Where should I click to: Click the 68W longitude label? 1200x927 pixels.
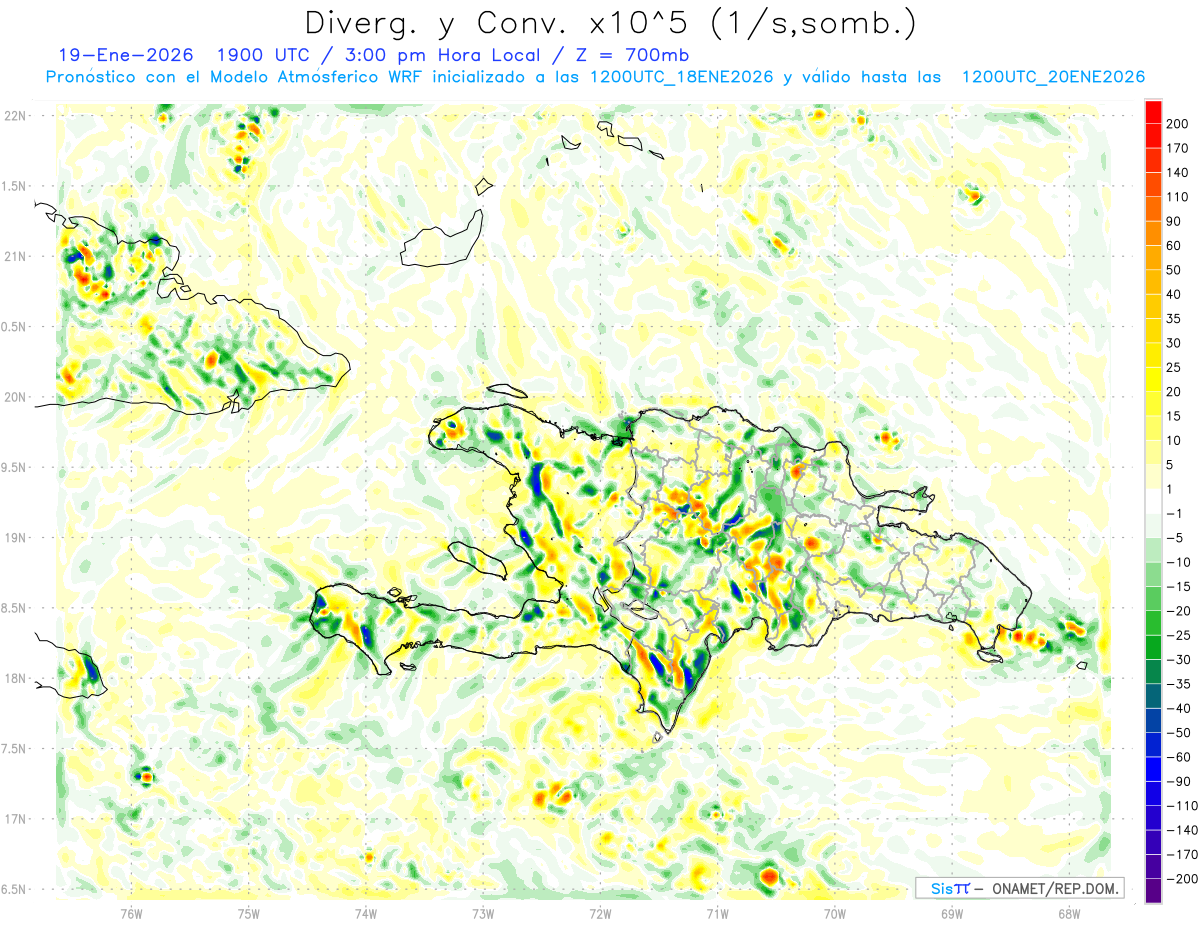[1069, 913]
